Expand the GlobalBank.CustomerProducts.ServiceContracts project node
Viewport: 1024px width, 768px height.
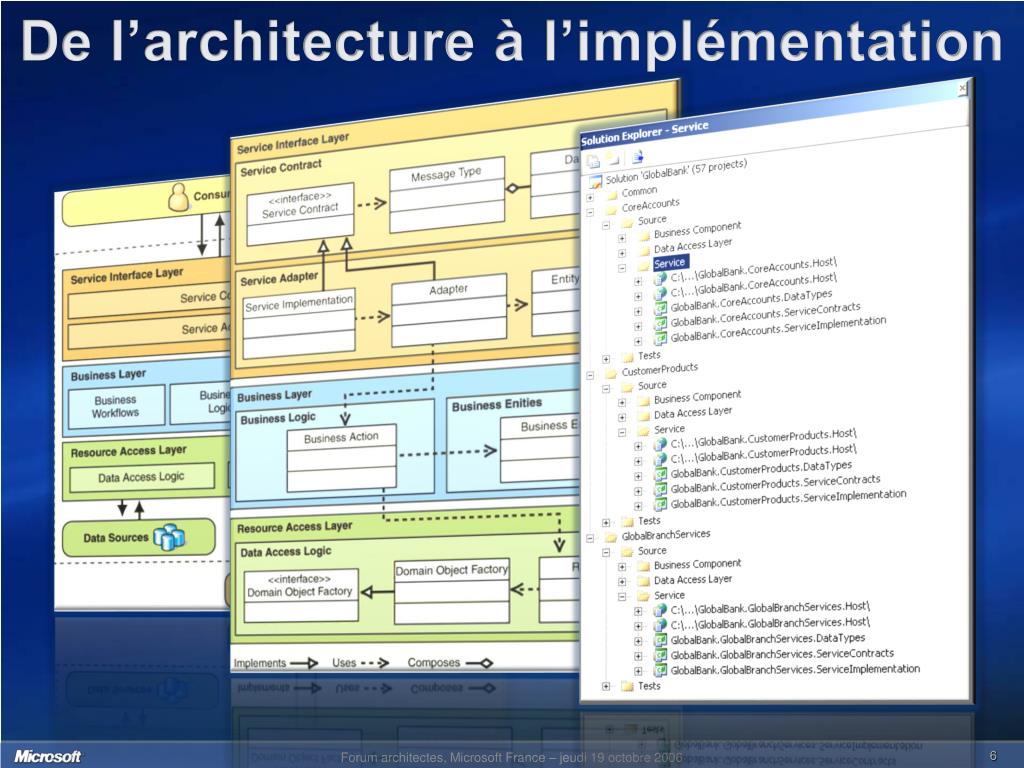[x=638, y=492]
